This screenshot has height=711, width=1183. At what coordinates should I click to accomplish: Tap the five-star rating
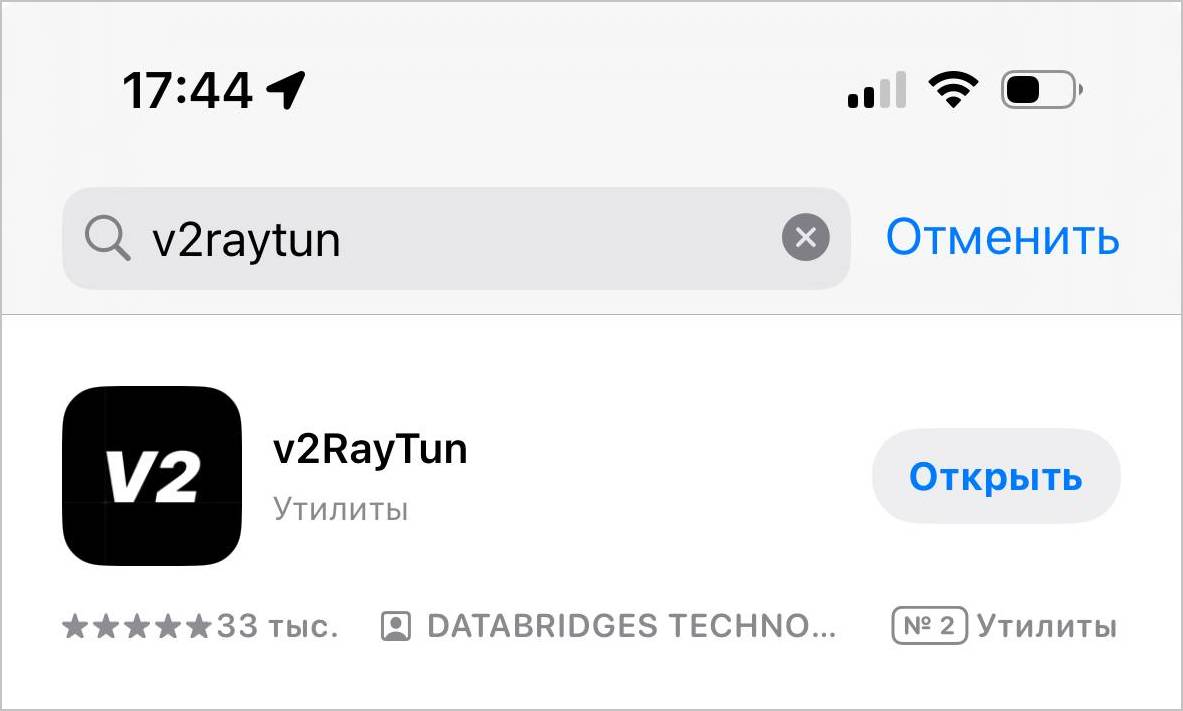137,626
